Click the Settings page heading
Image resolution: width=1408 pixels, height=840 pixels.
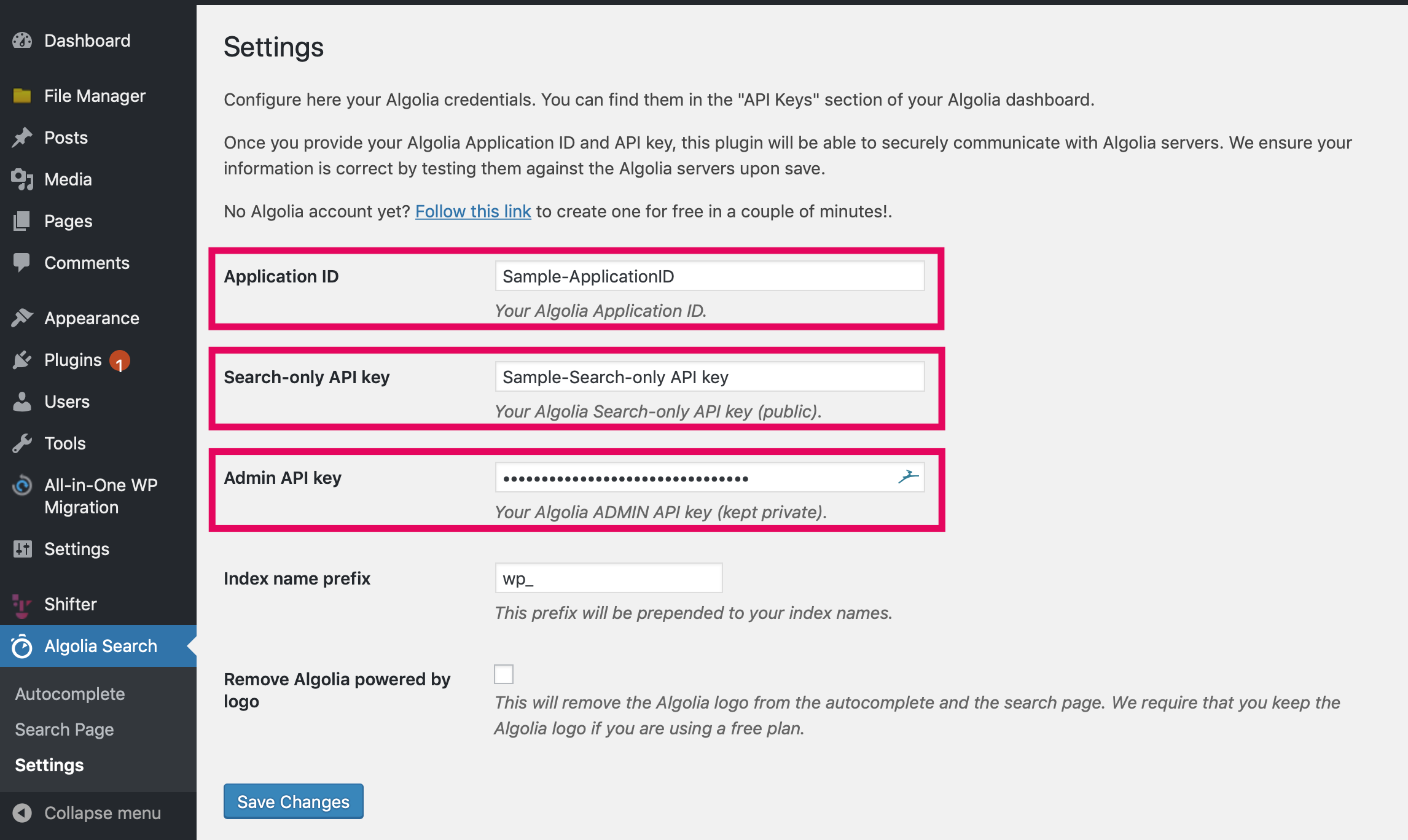tap(273, 47)
